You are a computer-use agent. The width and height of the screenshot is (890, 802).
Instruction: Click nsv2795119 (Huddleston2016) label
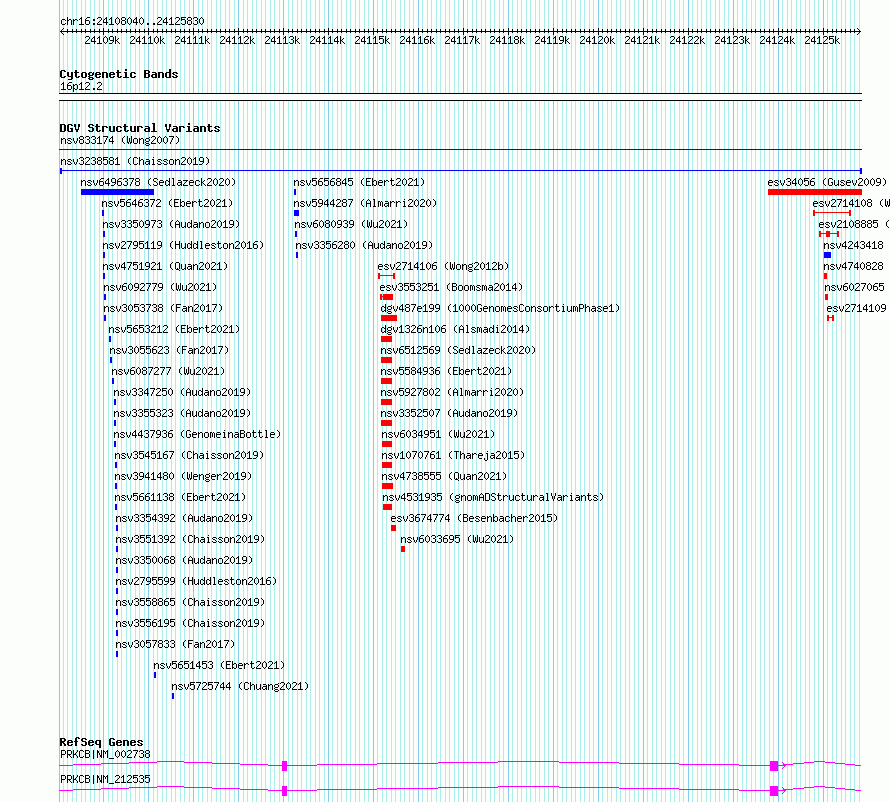click(x=183, y=245)
